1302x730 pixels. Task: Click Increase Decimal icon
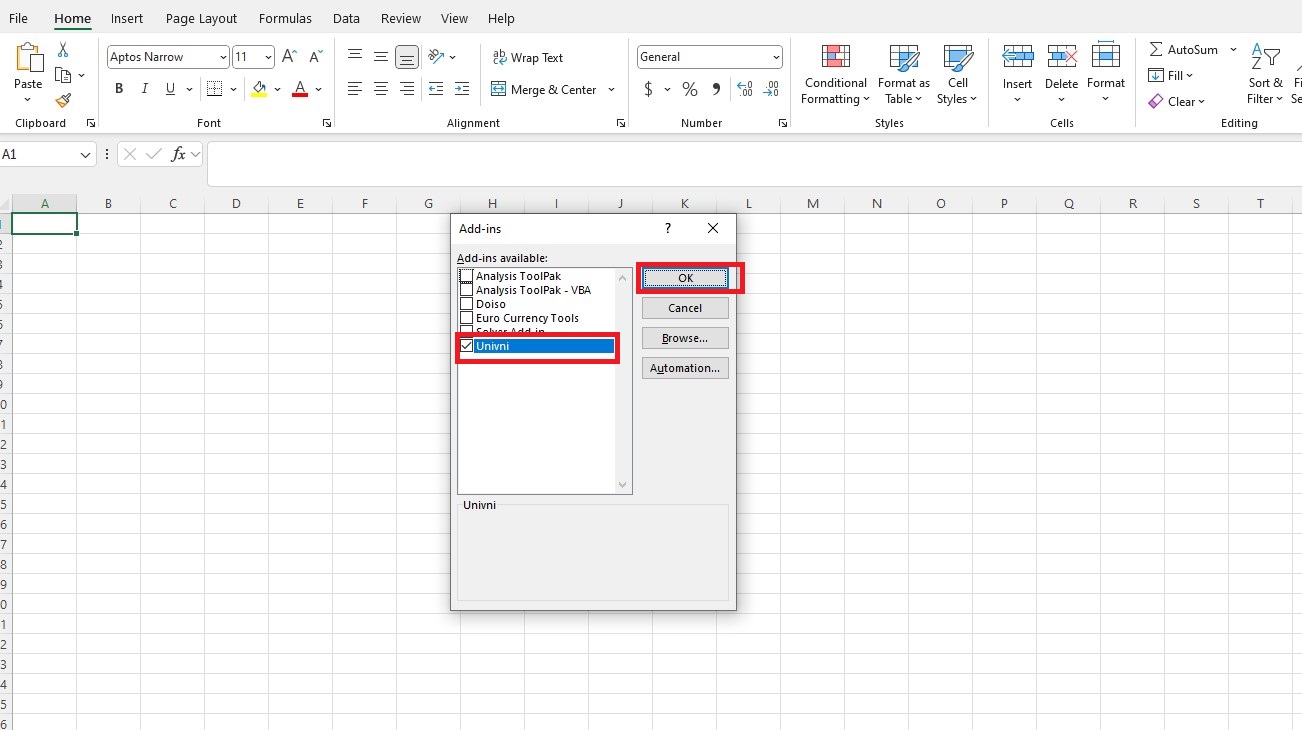click(745, 89)
